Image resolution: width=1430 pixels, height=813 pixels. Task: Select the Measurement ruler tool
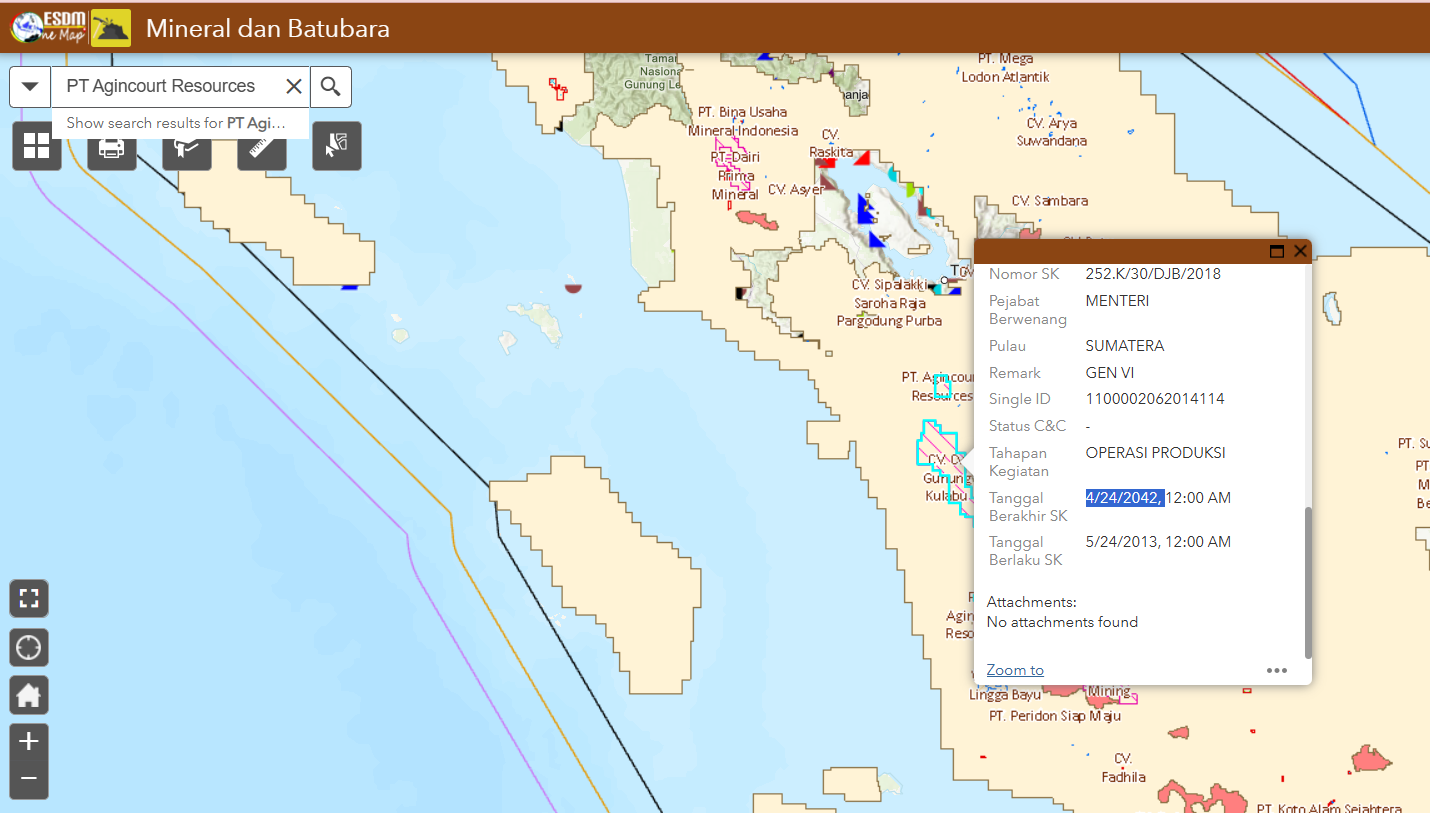(261, 147)
